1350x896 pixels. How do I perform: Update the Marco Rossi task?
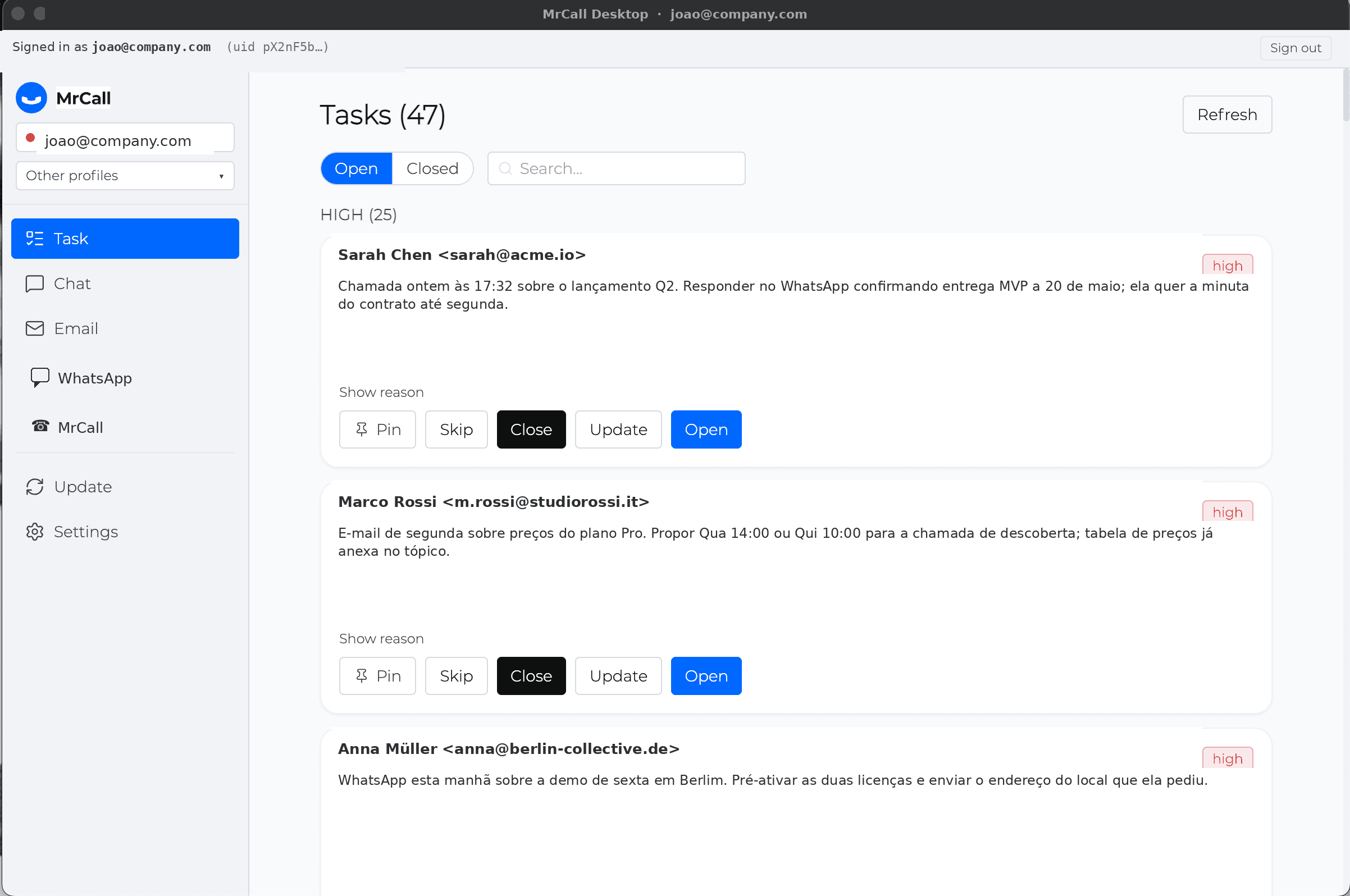pos(618,676)
